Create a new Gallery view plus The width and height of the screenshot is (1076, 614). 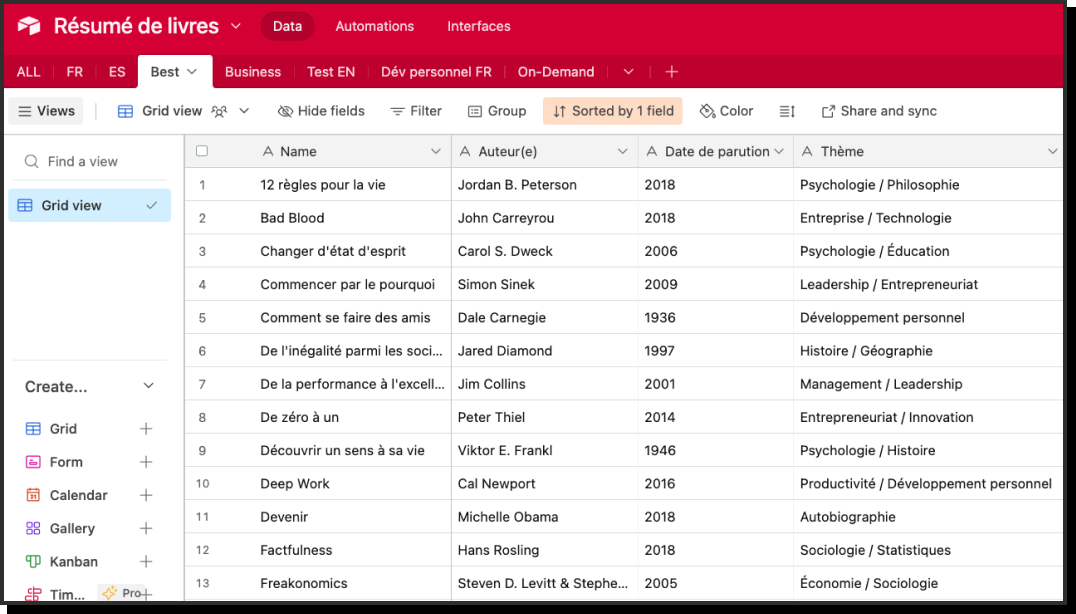pos(146,528)
